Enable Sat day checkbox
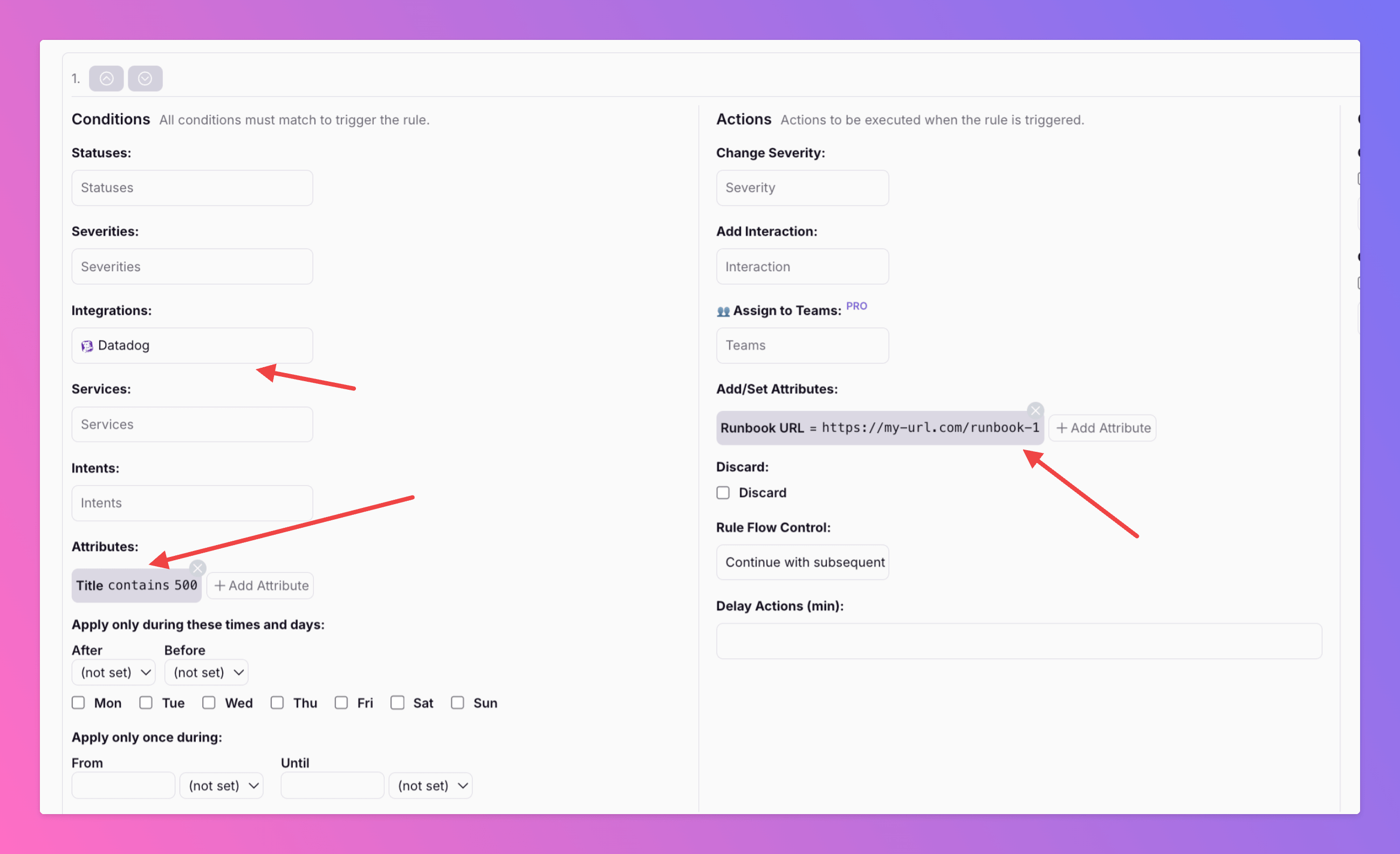1400x854 pixels. 398,703
